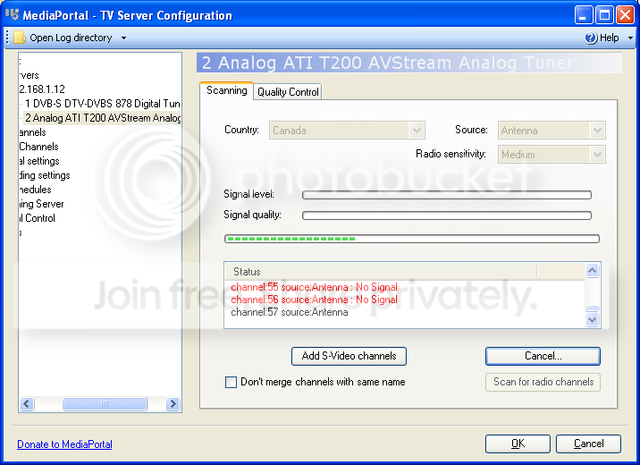
Task: Click the status list scroll up arrow
Action: pyautogui.click(x=592, y=270)
